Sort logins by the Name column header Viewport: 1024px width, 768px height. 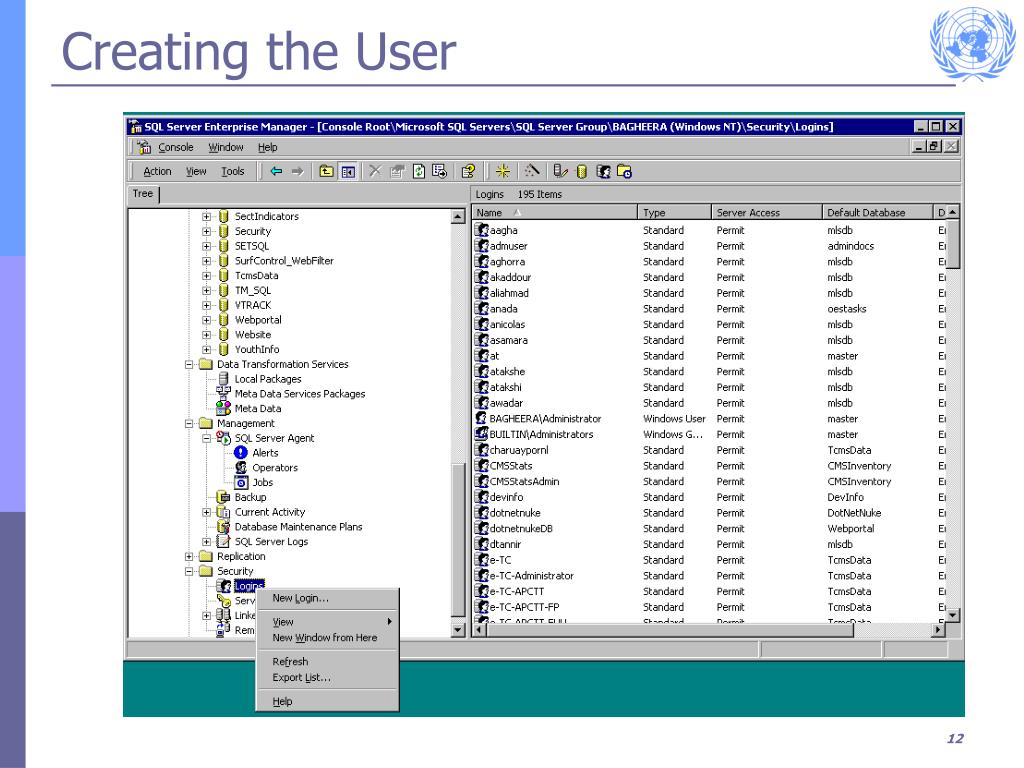coord(554,212)
